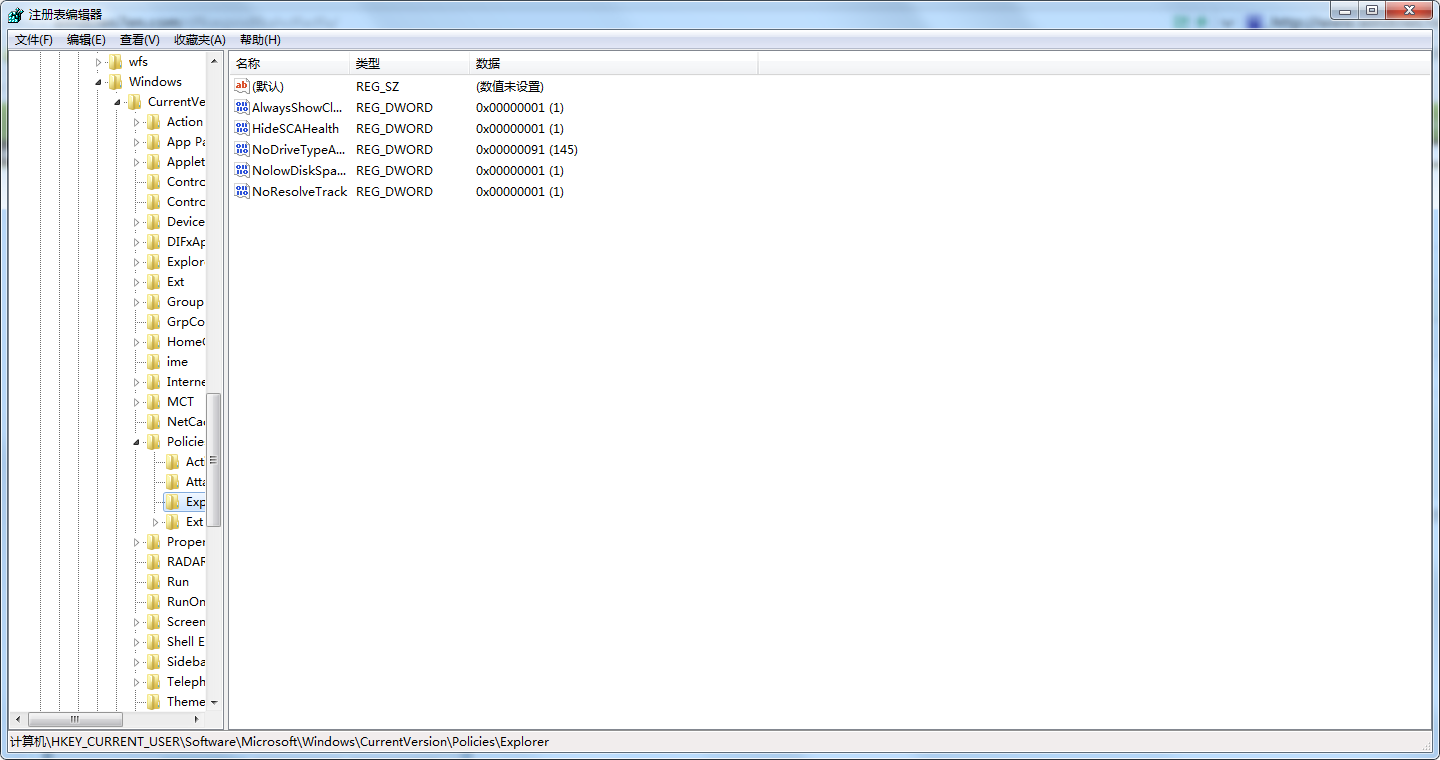Click the (默认) string value icon

click(x=242, y=86)
